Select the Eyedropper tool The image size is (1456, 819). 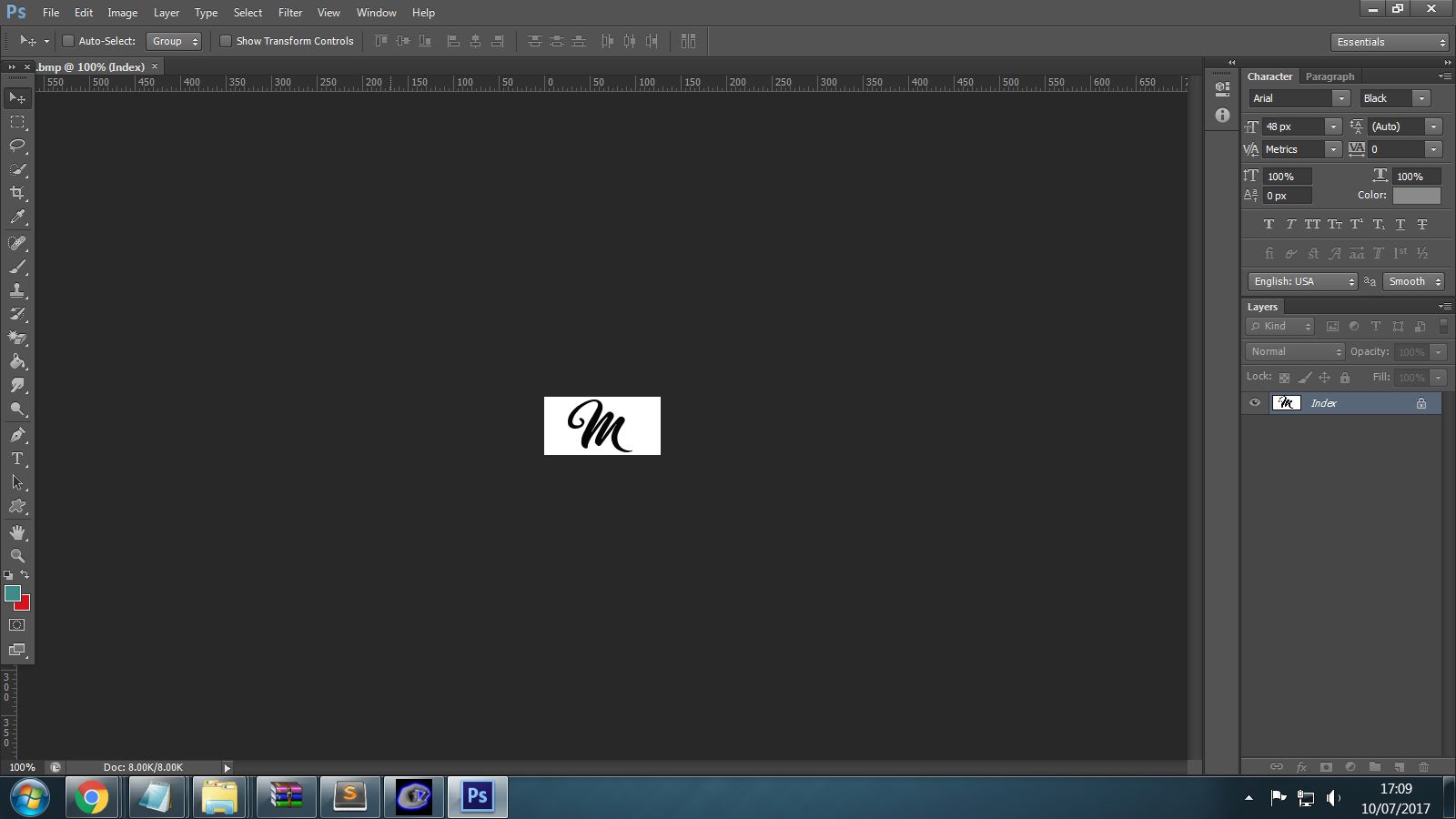coord(17,217)
